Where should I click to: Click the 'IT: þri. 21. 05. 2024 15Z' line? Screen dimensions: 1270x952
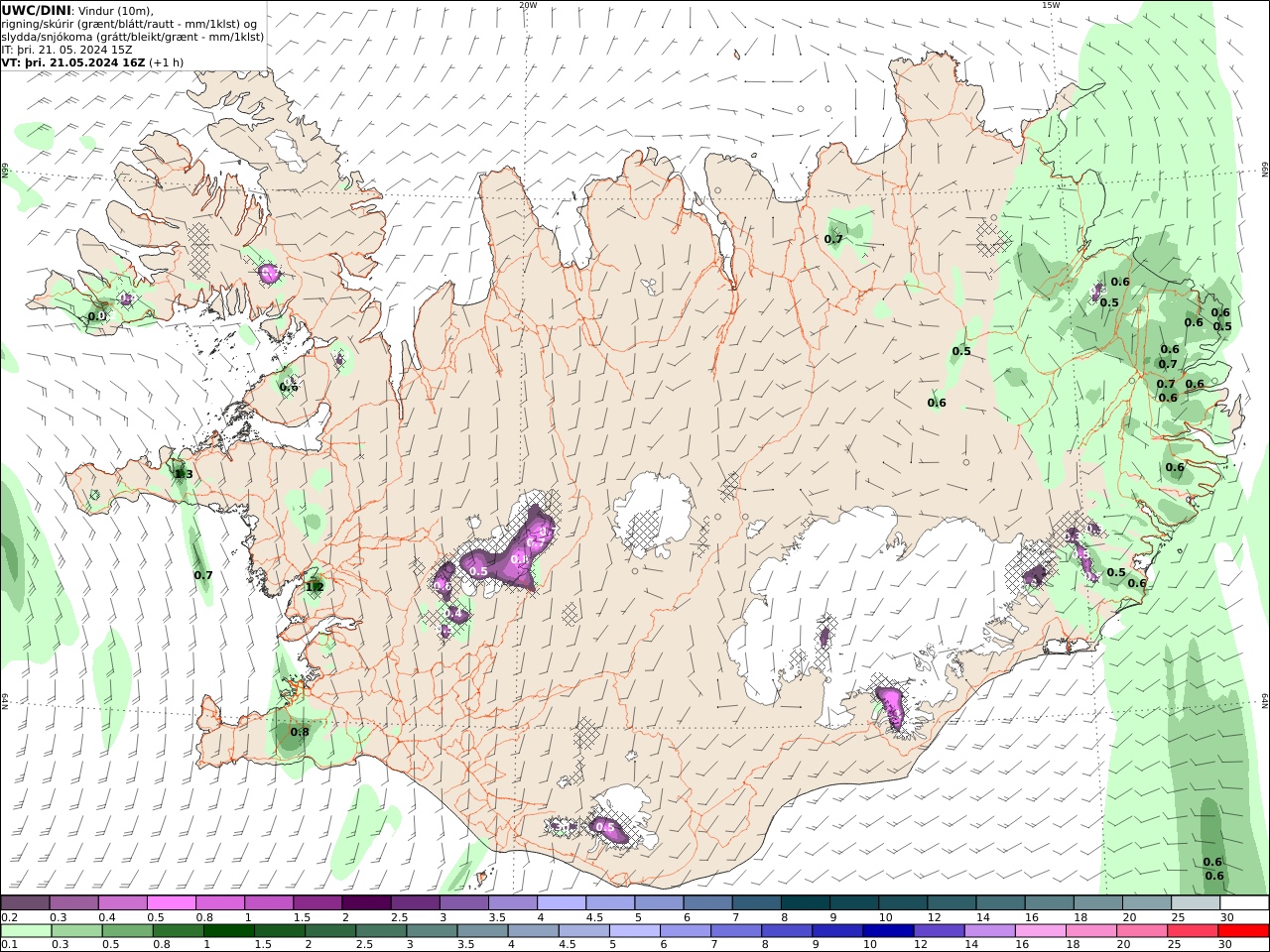(66, 49)
